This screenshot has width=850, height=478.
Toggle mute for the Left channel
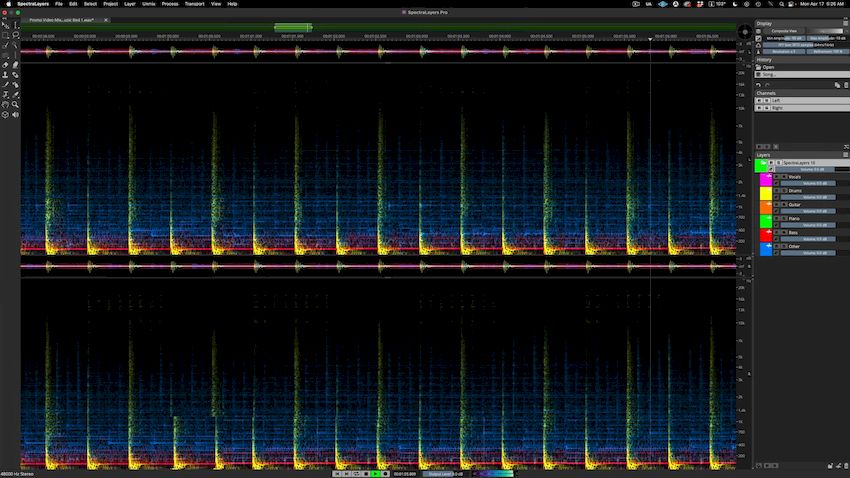(759, 100)
